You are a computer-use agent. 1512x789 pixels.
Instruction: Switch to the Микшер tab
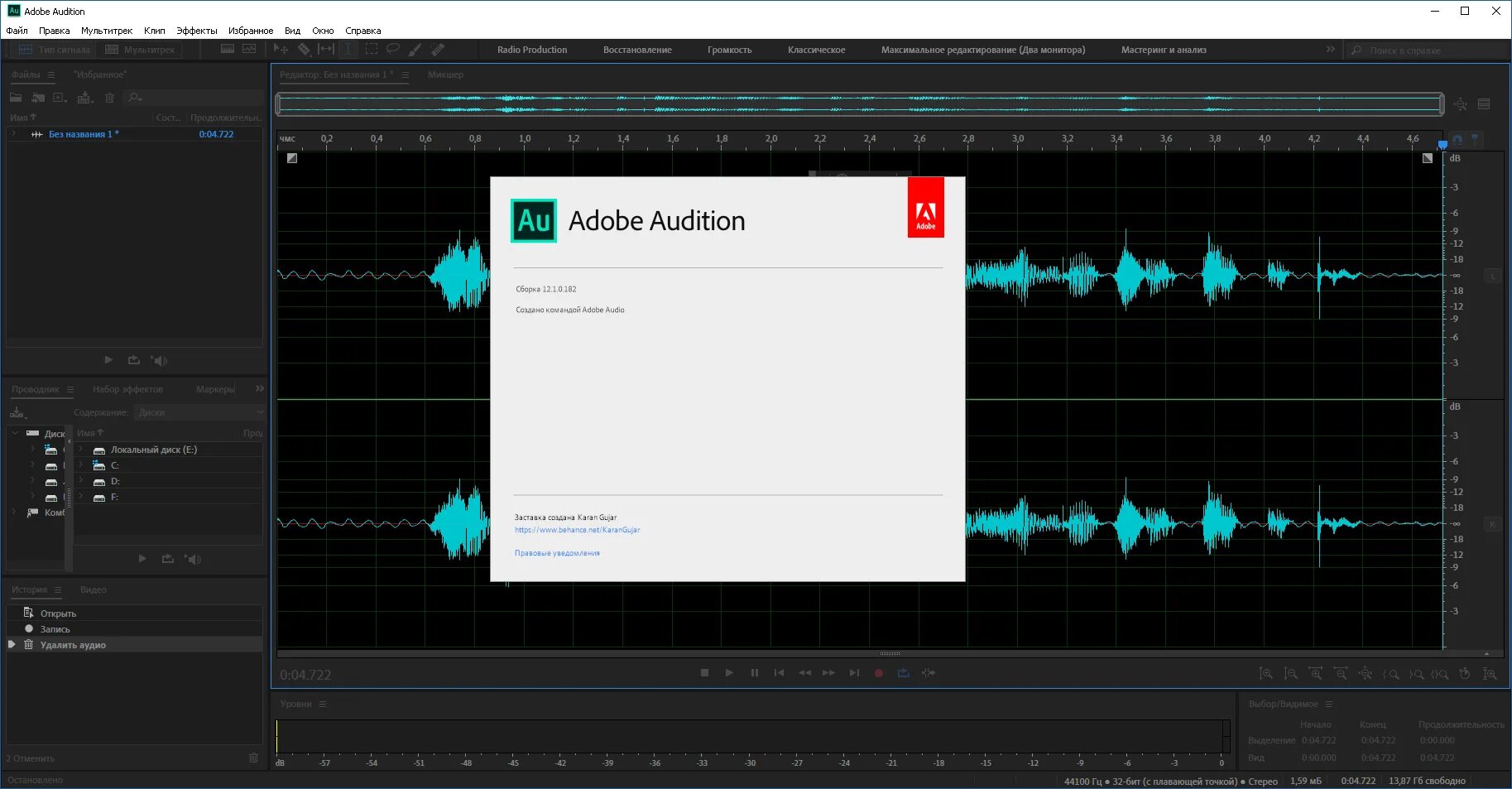point(444,75)
